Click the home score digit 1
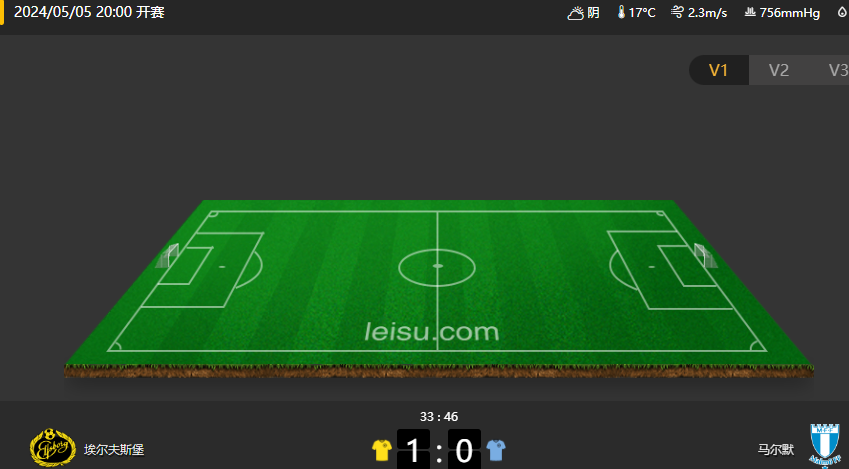The height and width of the screenshot is (469, 849). point(413,450)
